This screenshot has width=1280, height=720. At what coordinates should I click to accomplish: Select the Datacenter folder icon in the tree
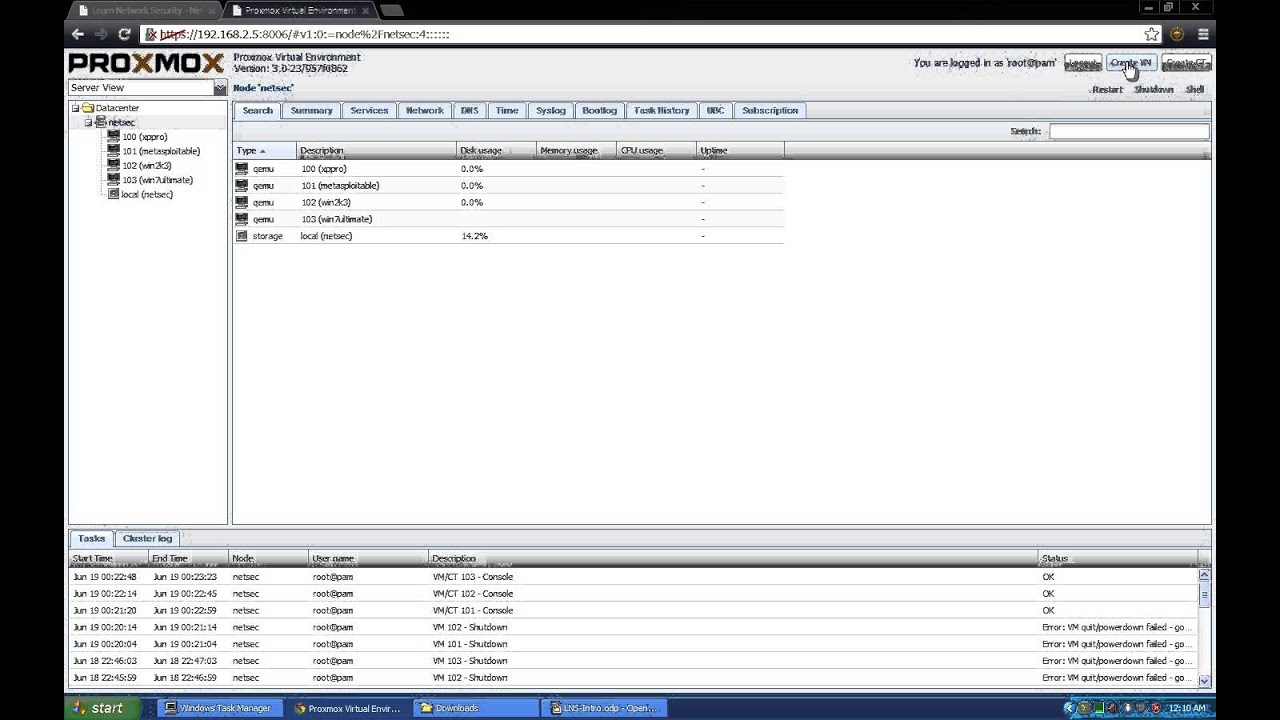(88, 108)
